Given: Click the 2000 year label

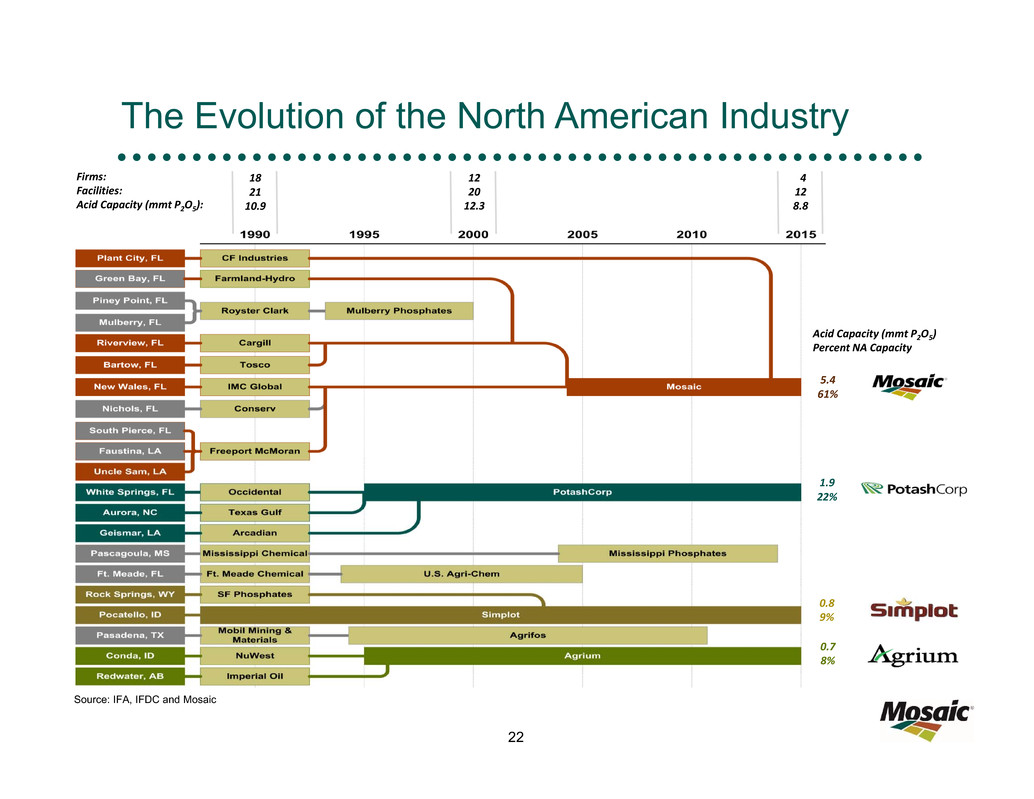Looking at the screenshot, I should tap(473, 234).
